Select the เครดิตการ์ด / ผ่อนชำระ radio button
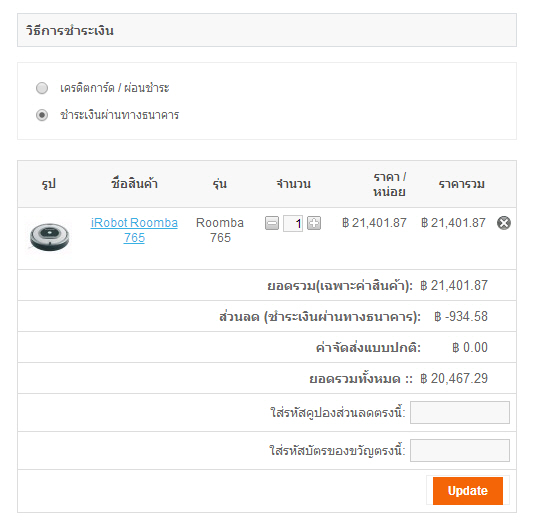 pyautogui.click(x=42, y=88)
